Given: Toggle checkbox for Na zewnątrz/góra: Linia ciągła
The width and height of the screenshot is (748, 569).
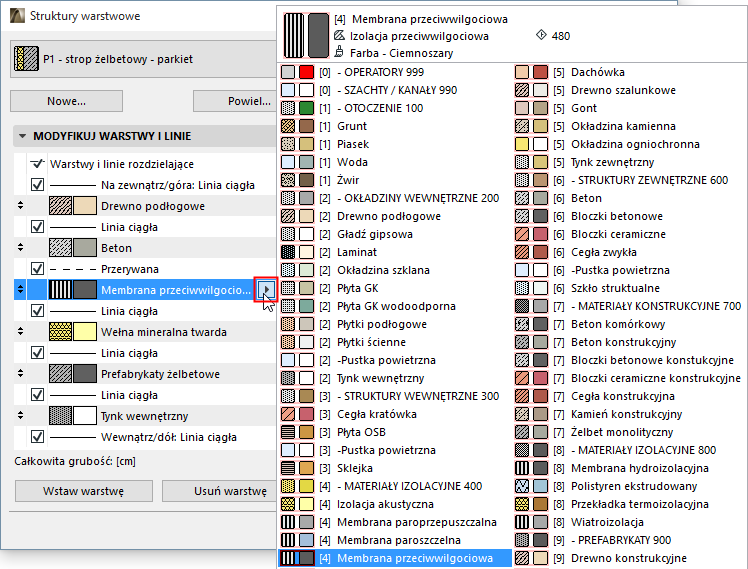Looking at the screenshot, I should pyautogui.click(x=37, y=185).
